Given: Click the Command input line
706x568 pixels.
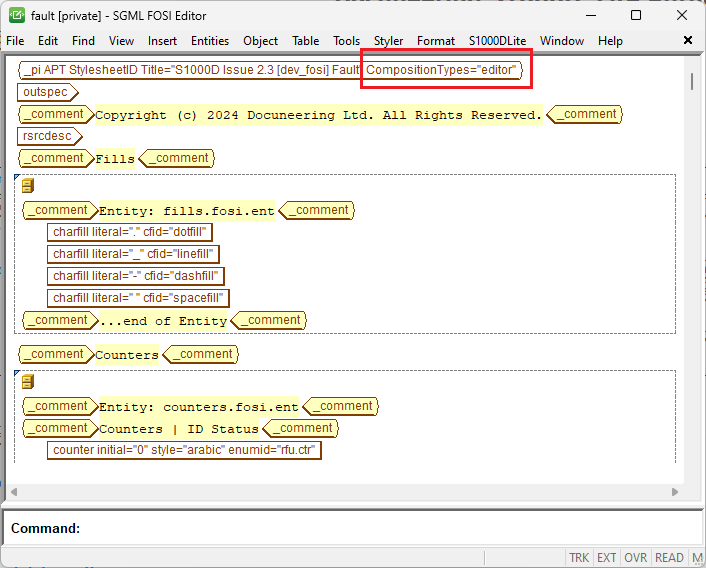Looking at the screenshot, I should click(353, 528).
